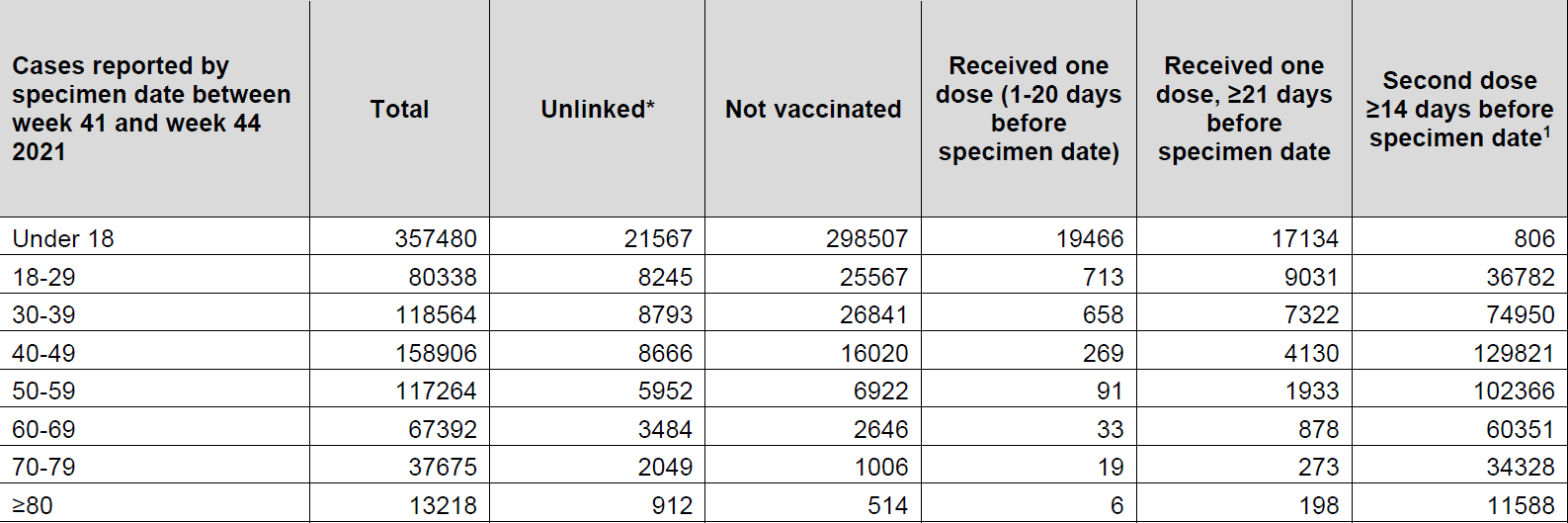Select the cell with value 11588

click(x=1521, y=505)
